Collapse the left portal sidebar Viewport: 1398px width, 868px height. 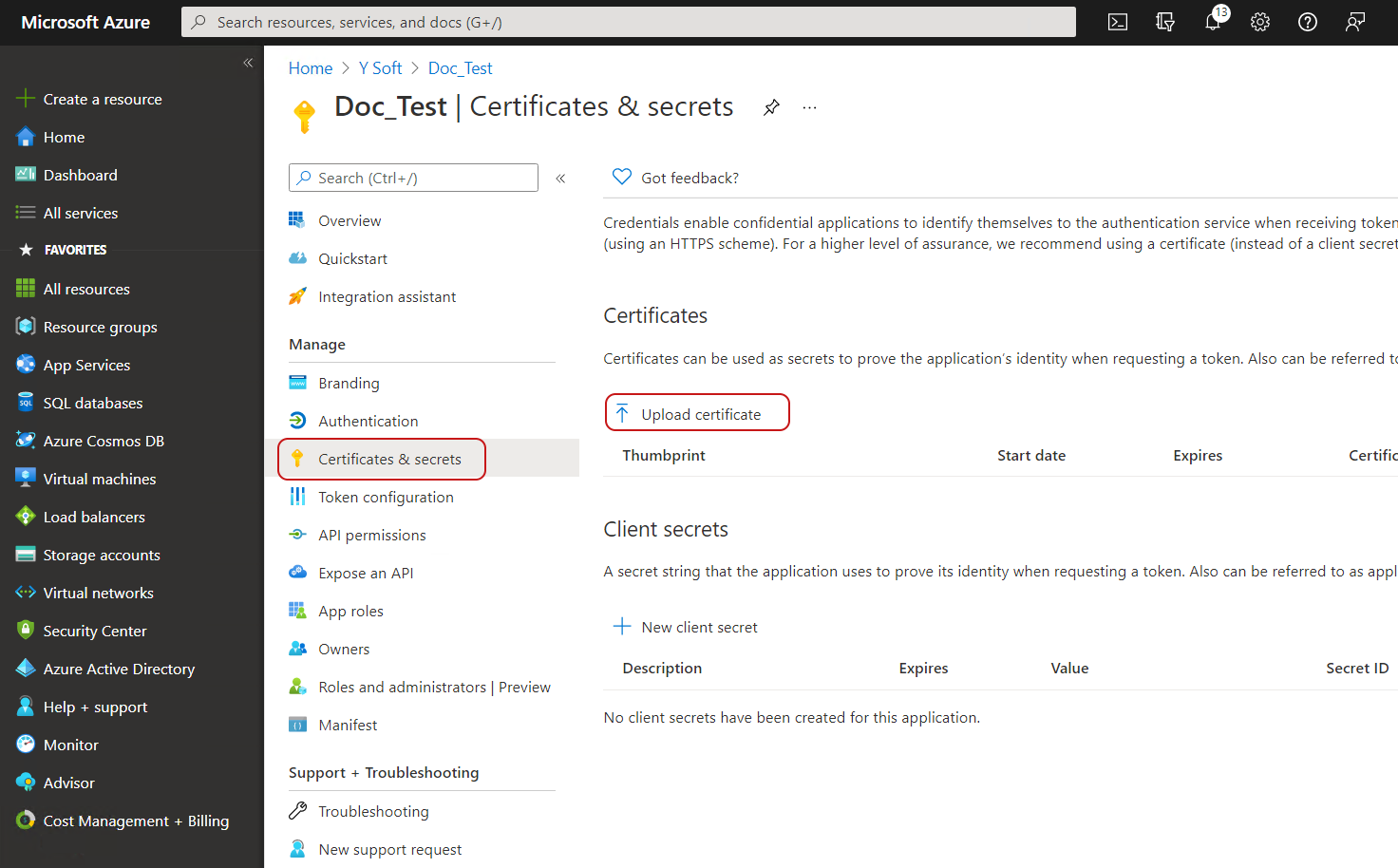248,63
